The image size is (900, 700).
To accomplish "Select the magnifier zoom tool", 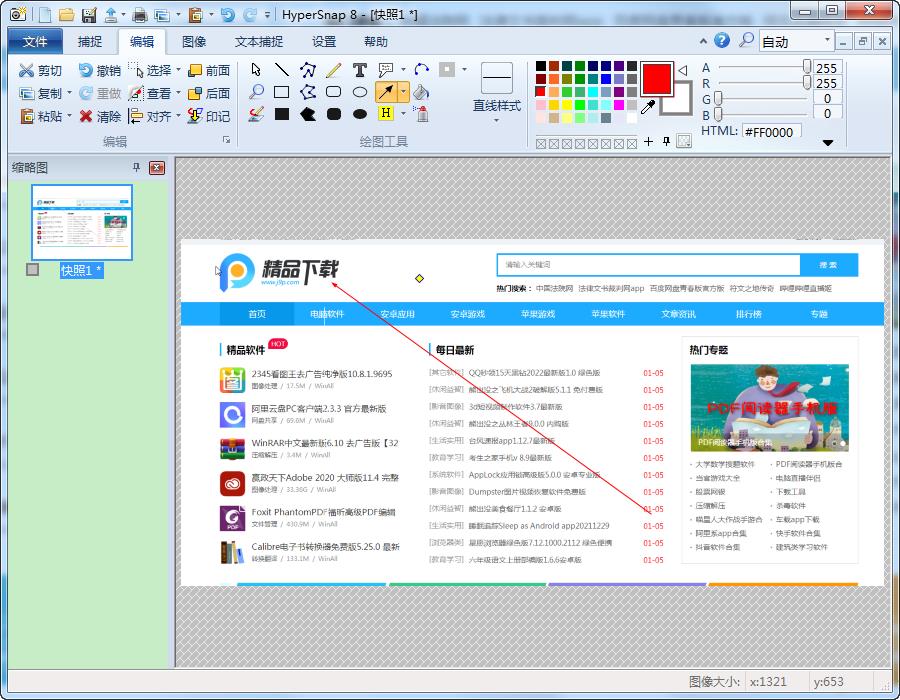I will pyautogui.click(x=257, y=92).
